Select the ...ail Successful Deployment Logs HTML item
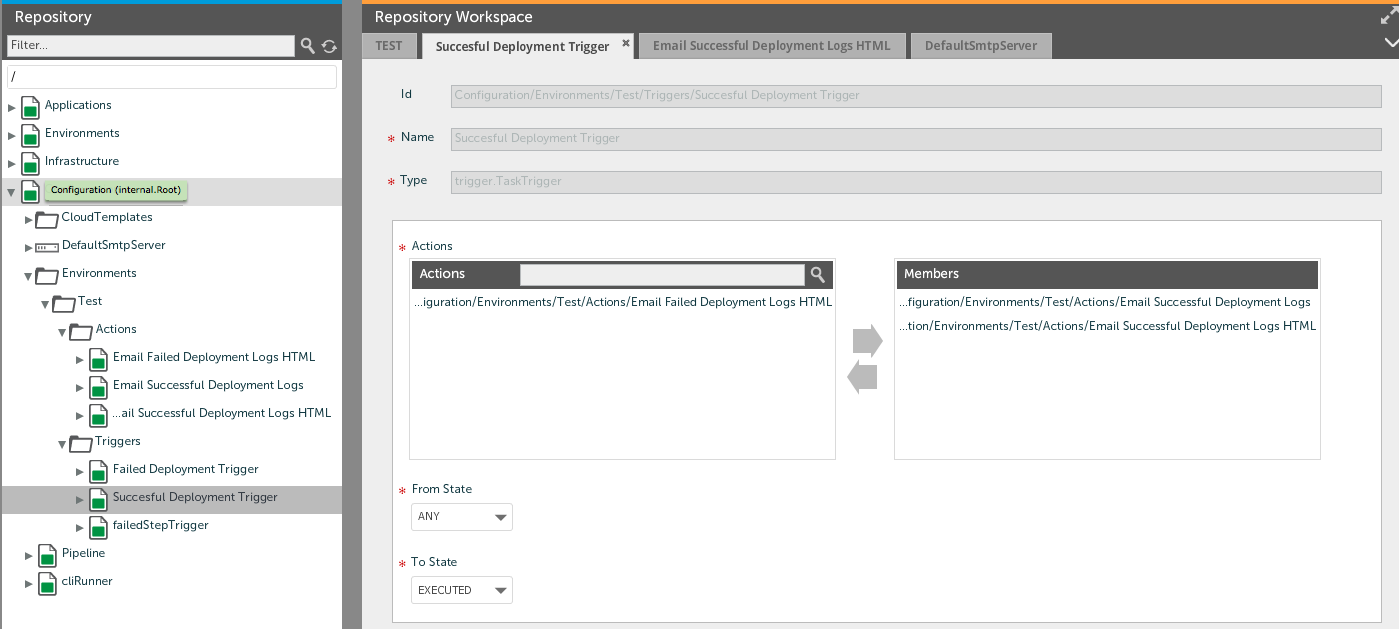 point(222,413)
